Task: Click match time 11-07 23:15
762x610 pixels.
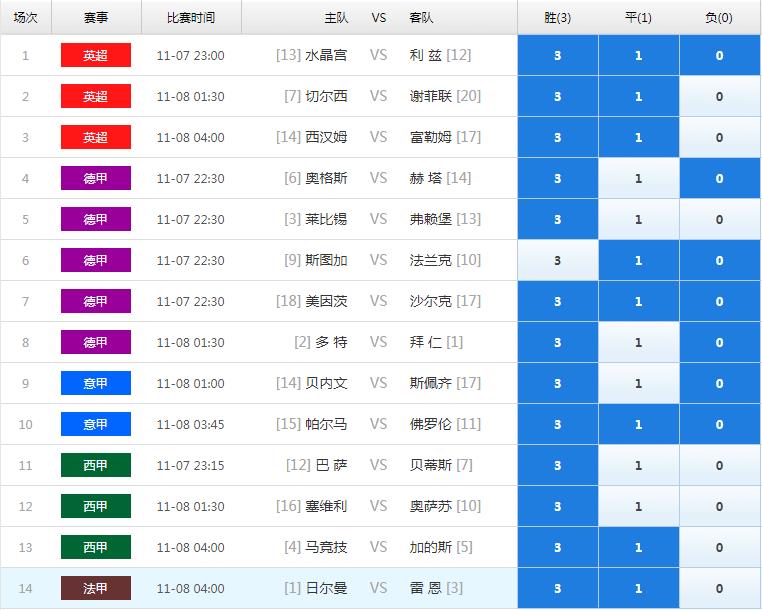Action: (190, 466)
